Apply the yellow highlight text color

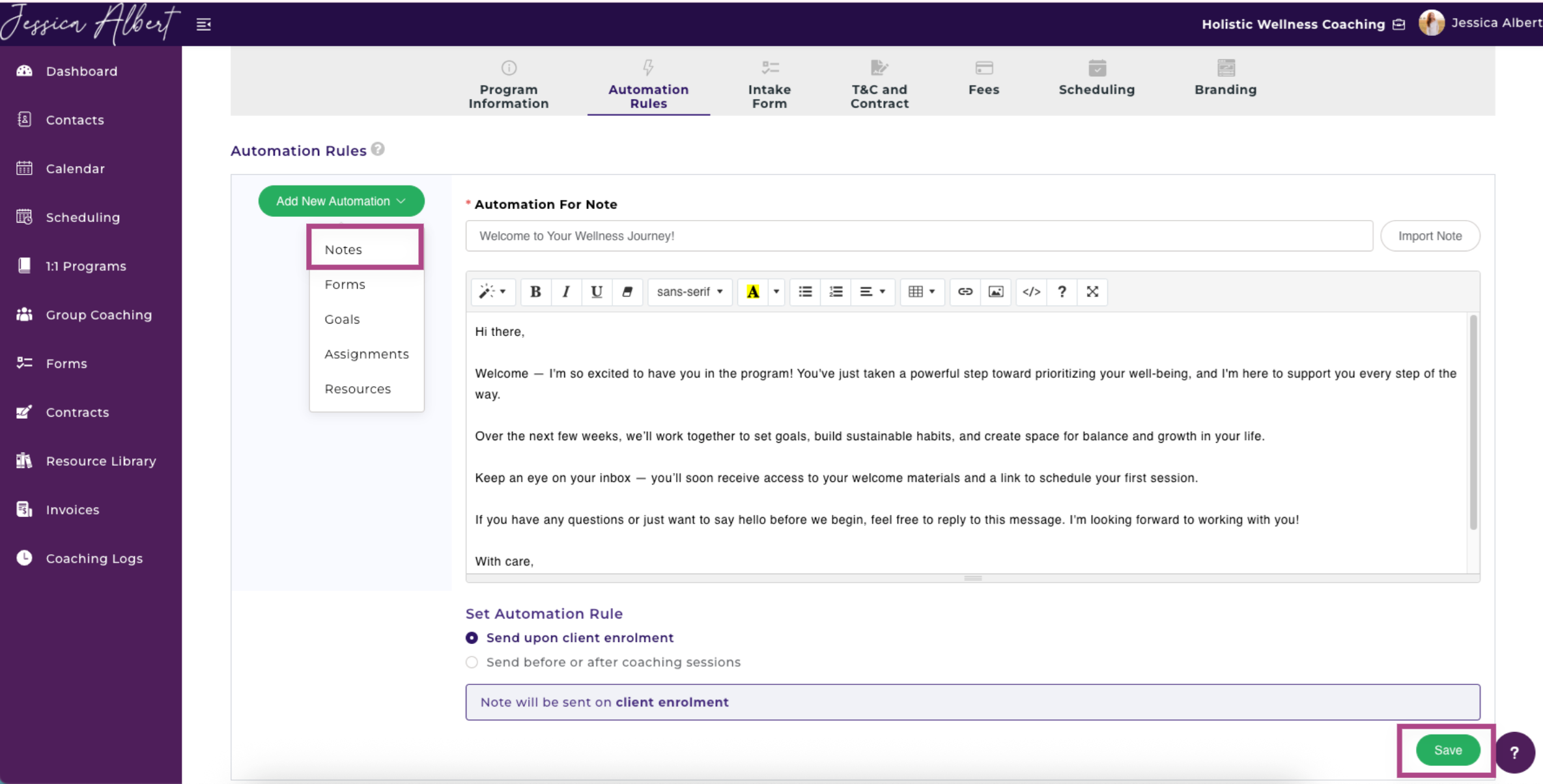[x=753, y=292]
